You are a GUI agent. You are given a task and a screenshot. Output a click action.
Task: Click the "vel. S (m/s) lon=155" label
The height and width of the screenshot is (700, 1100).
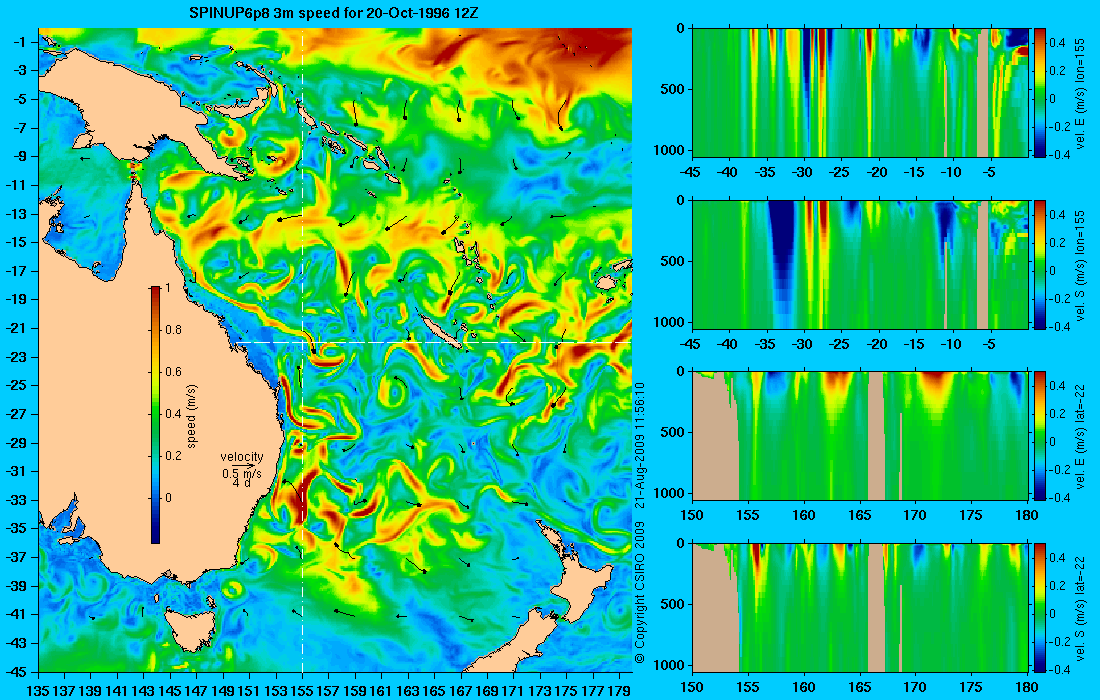click(x=1080, y=265)
